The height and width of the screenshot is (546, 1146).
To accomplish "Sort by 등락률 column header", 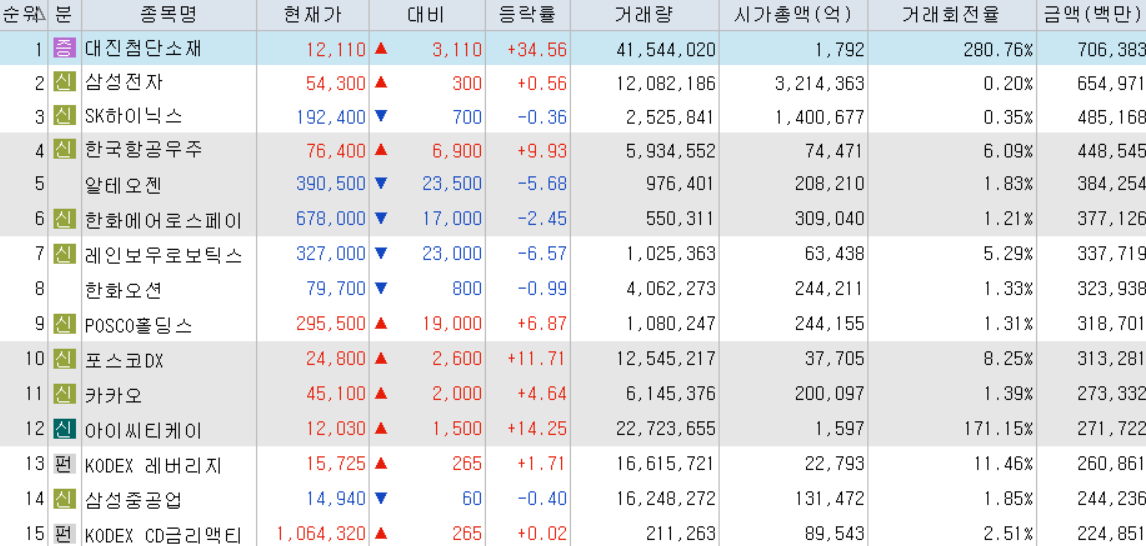I will point(527,15).
